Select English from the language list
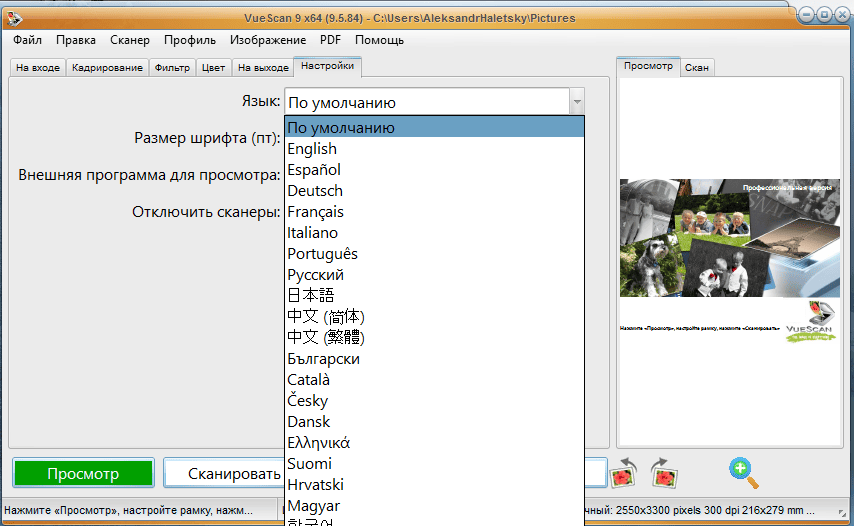This screenshot has width=854, height=526. coord(312,149)
